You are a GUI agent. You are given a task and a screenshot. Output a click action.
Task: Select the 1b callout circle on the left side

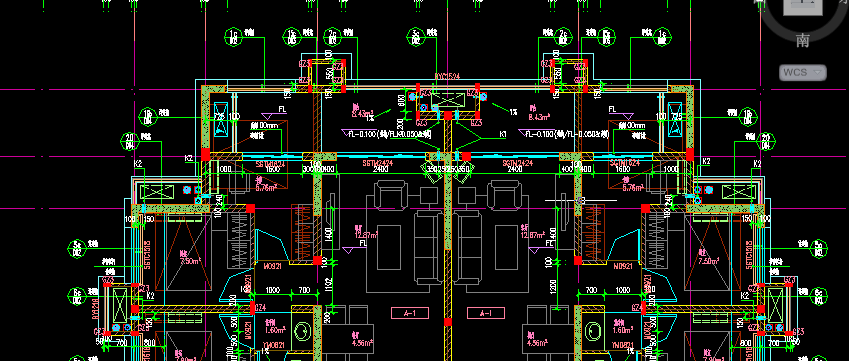(148, 116)
